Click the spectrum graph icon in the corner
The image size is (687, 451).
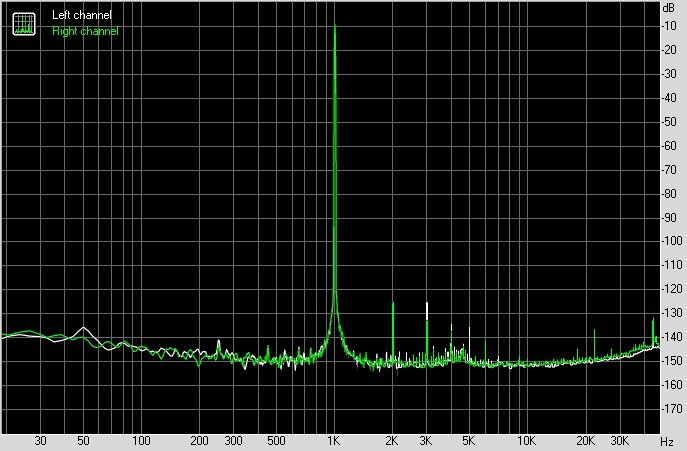coord(24,24)
